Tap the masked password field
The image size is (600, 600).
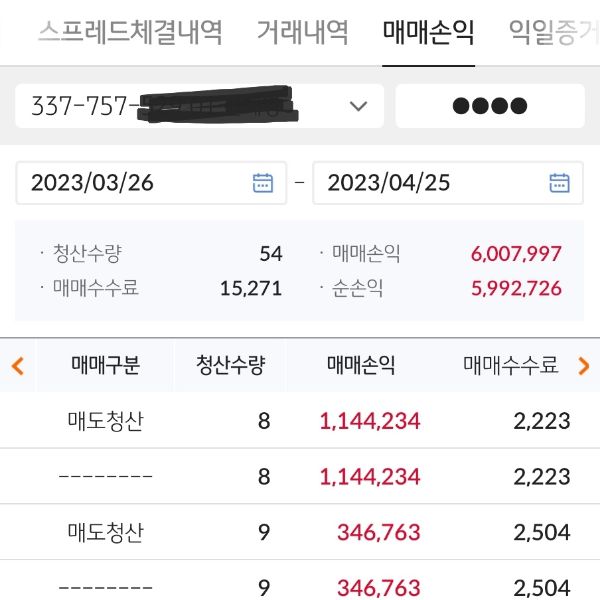pyautogui.click(x=490, y=106)
